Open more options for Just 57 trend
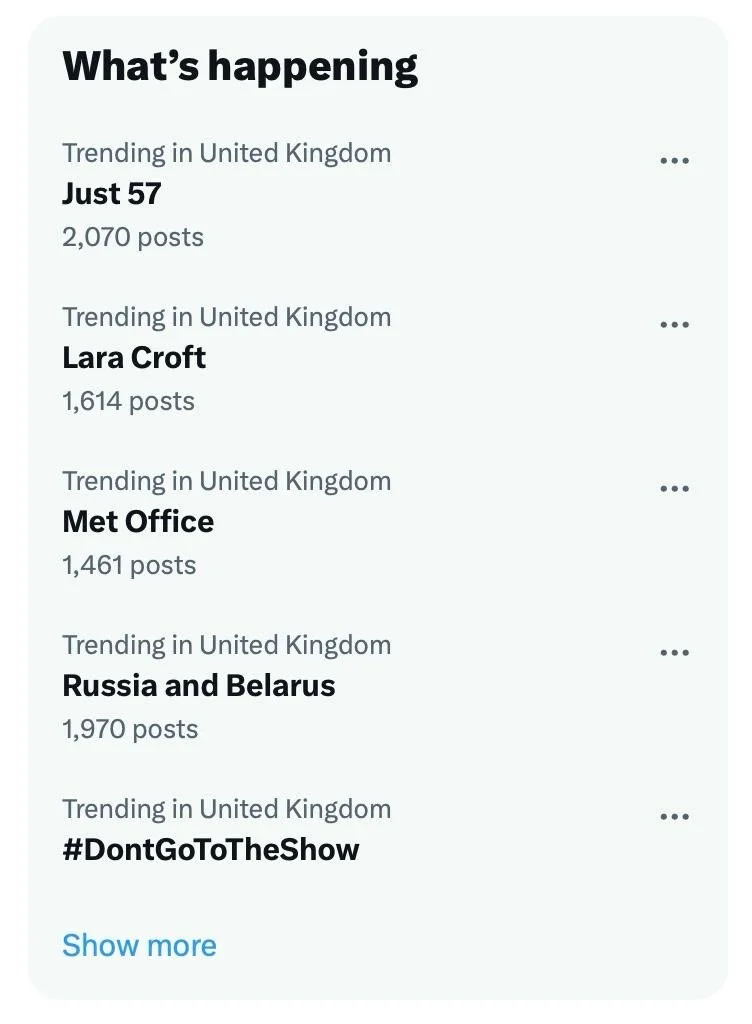Screen dimensions: 752x1024 click(x=675, y=161)
